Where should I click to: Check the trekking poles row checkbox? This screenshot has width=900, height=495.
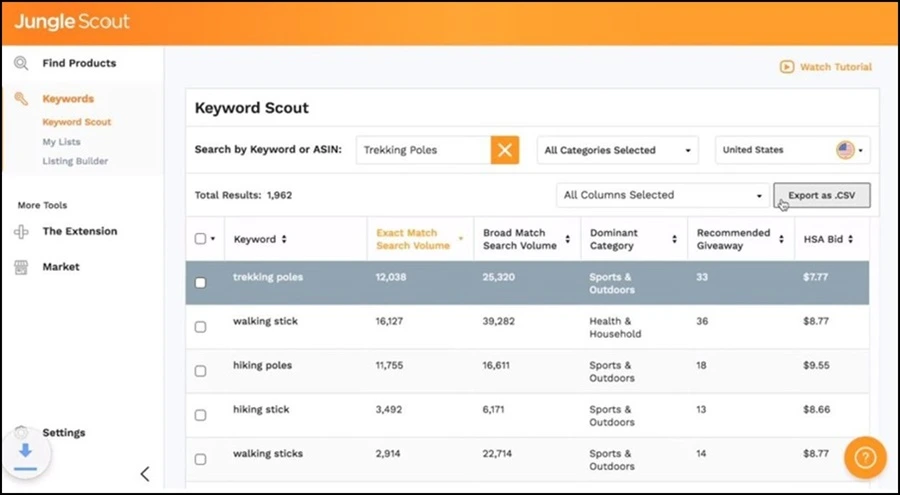(200, 283)
